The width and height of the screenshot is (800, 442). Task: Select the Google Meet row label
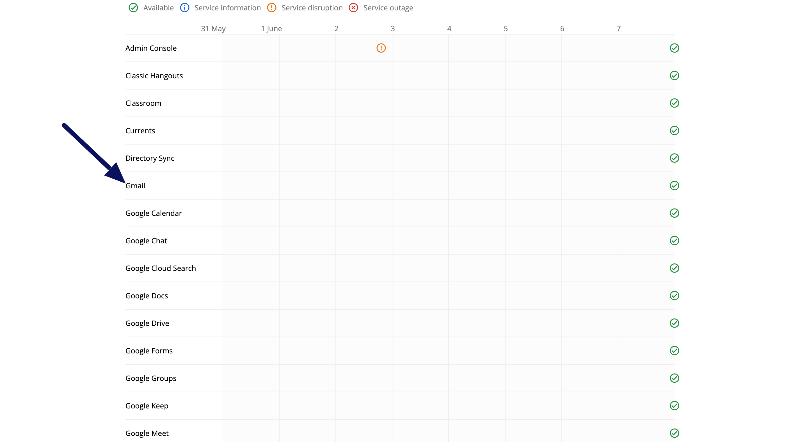pos(147,434)
